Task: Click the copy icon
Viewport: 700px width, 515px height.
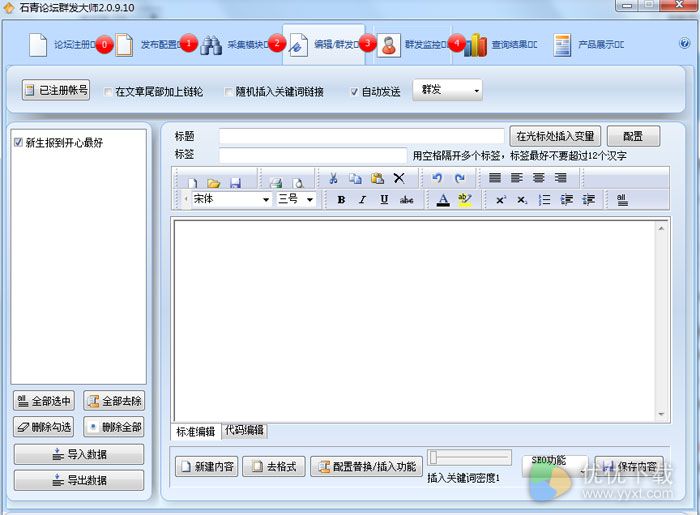Action: tap(355, 179)
